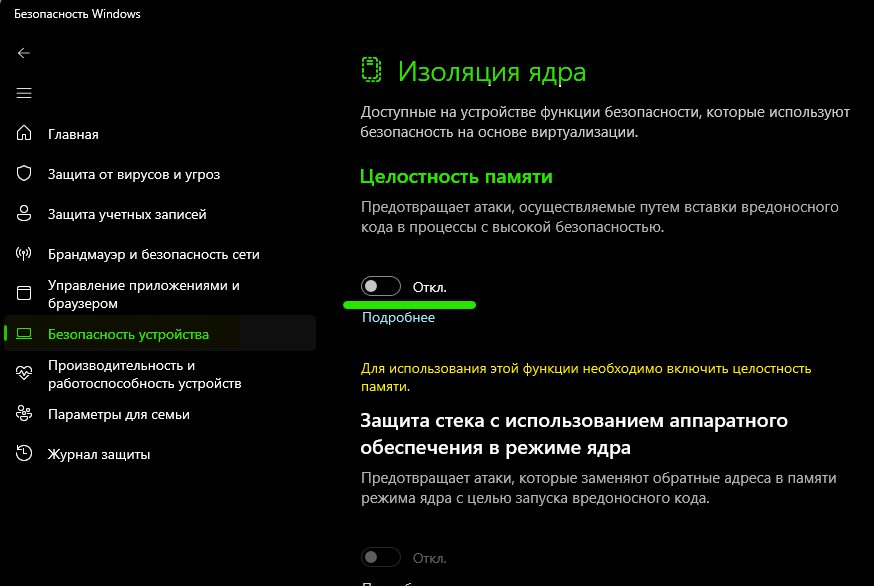Click the home icon for Главная
874x586 pixels.
coord(23,133)
